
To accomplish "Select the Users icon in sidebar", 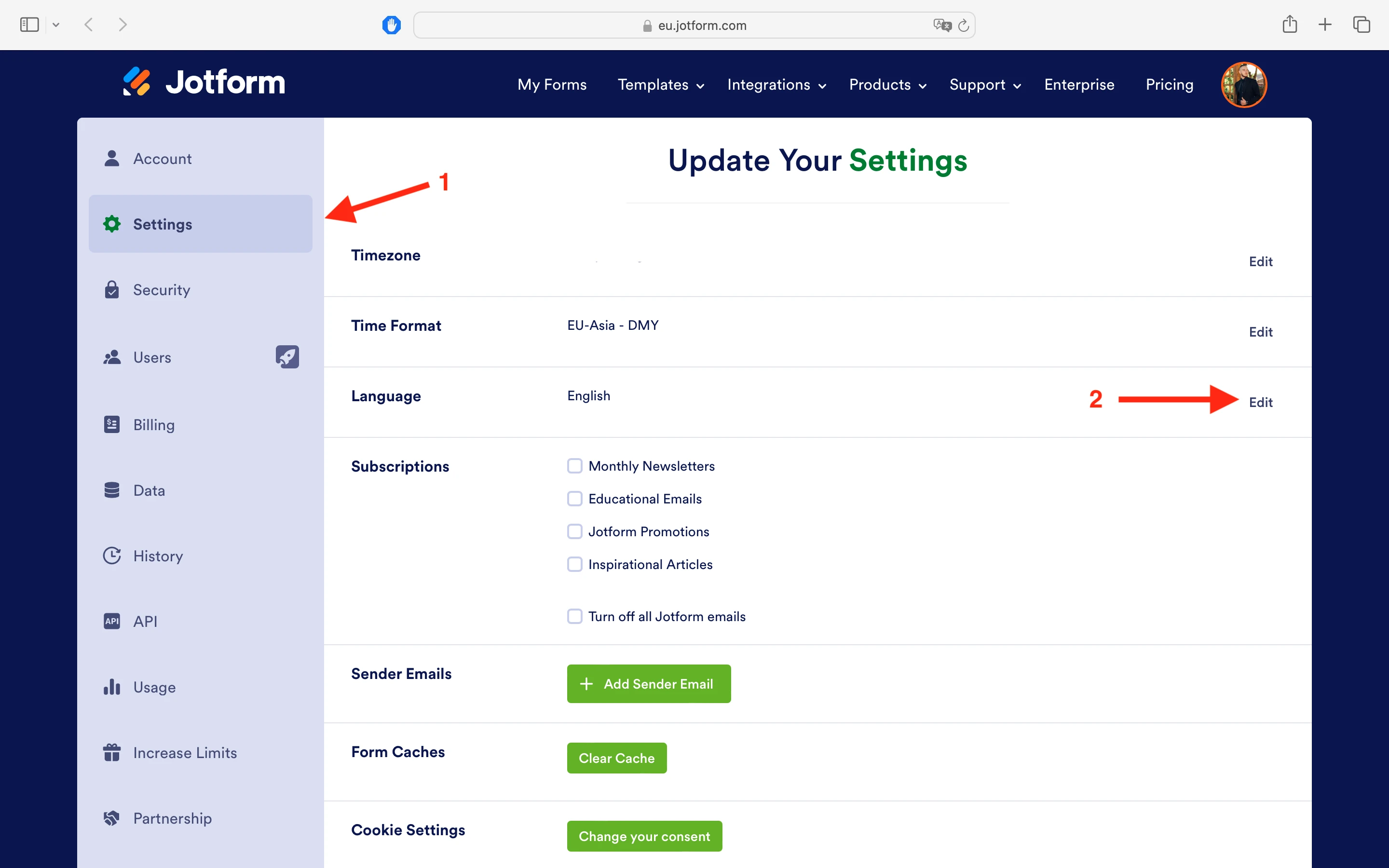I will (x=111, y=357).
